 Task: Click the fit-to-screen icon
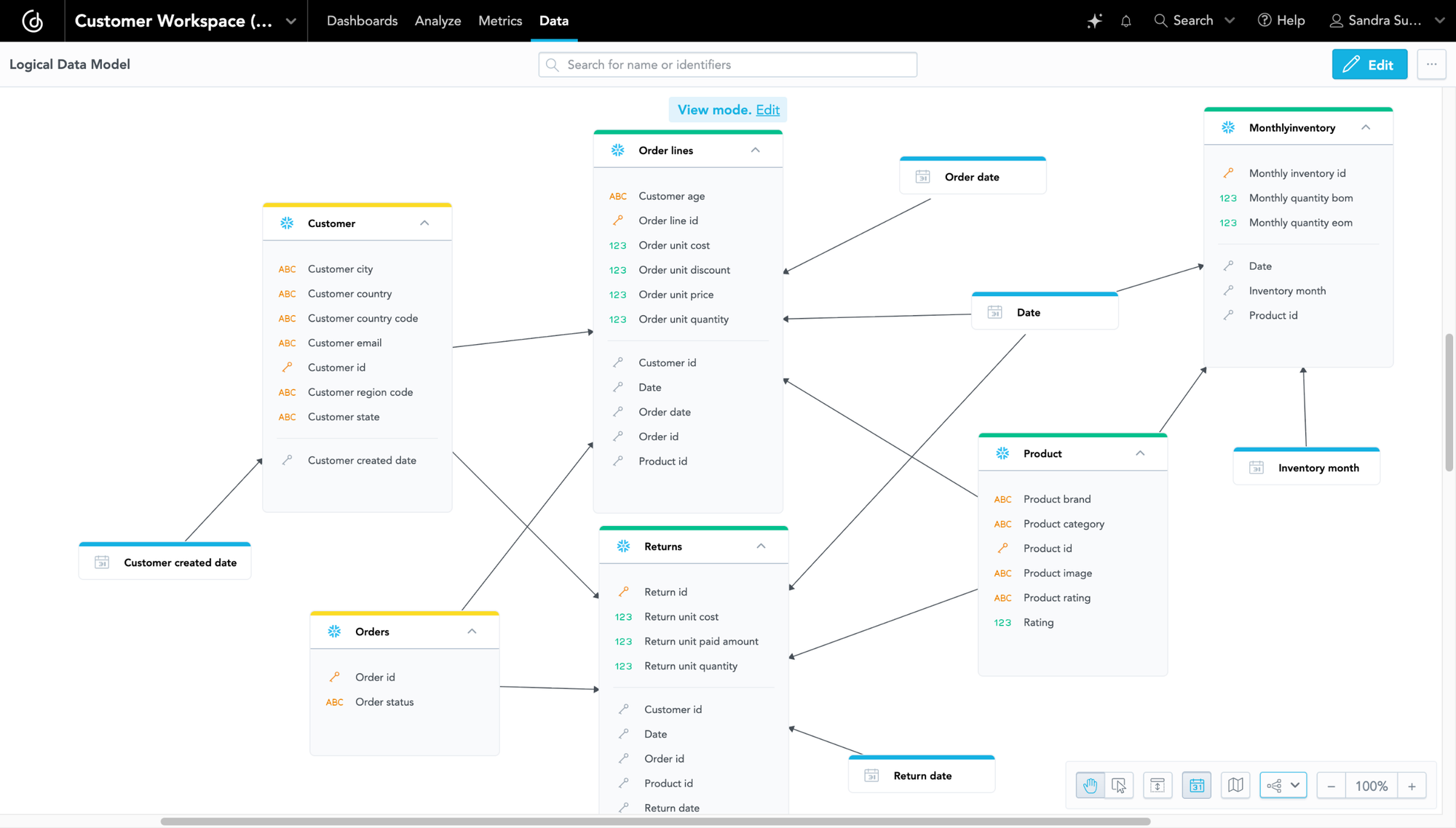click(1158, 785)
